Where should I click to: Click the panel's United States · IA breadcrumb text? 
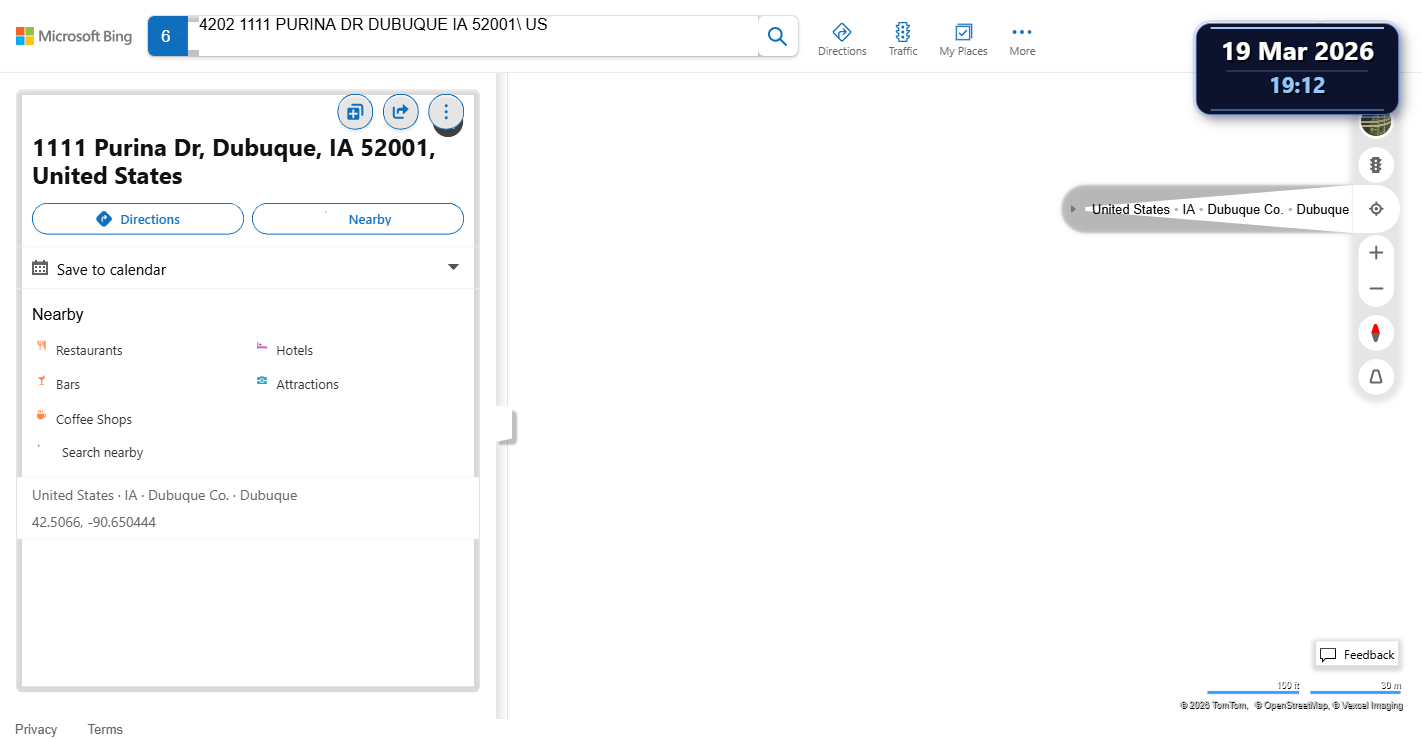click(164, 495)
